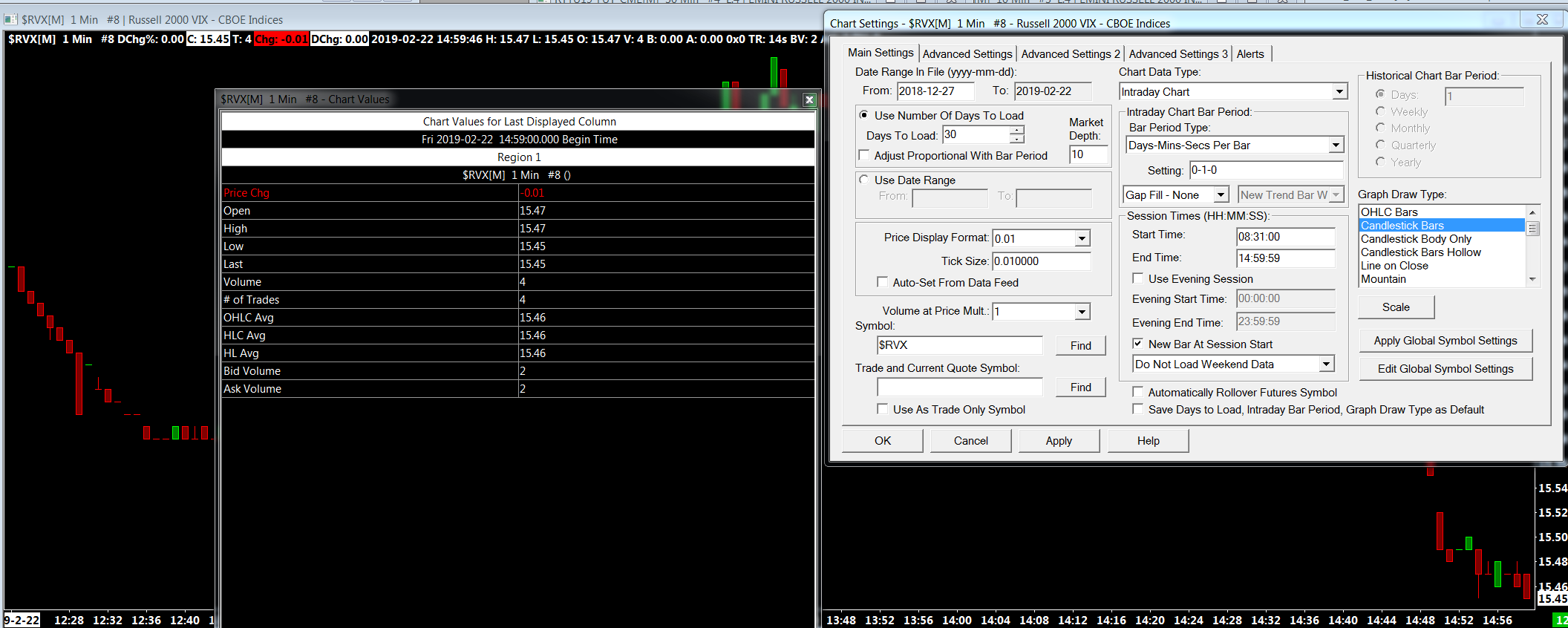Switch to the Main Settings tab
Image resolution: width=1568 pixels, height=628 pixels.
[881, 53]
